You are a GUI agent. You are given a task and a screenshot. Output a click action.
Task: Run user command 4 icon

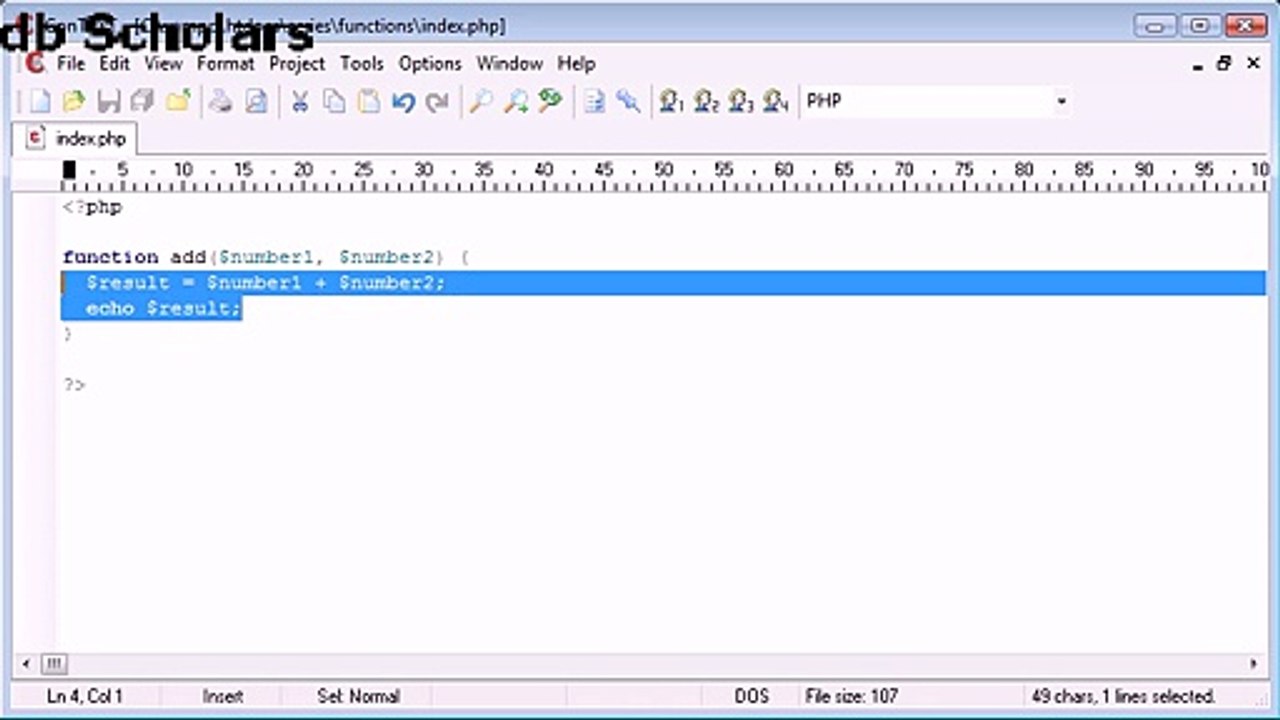pos(776,101)
